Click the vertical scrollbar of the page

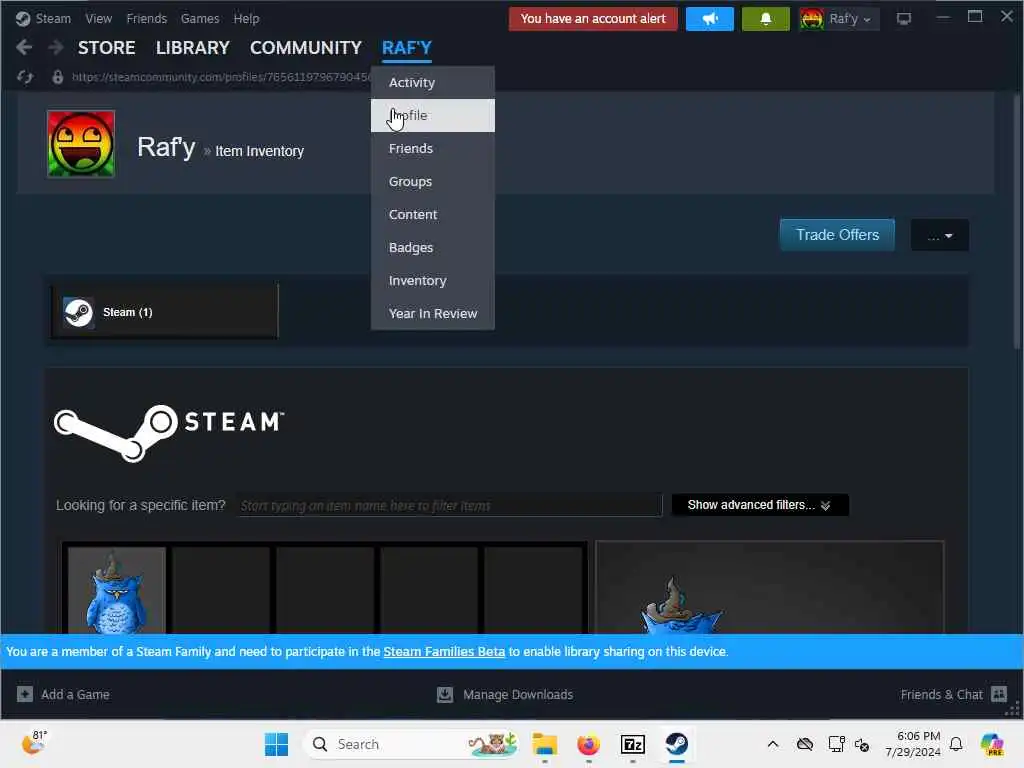pyautogui.click(x=1016, y=222)
